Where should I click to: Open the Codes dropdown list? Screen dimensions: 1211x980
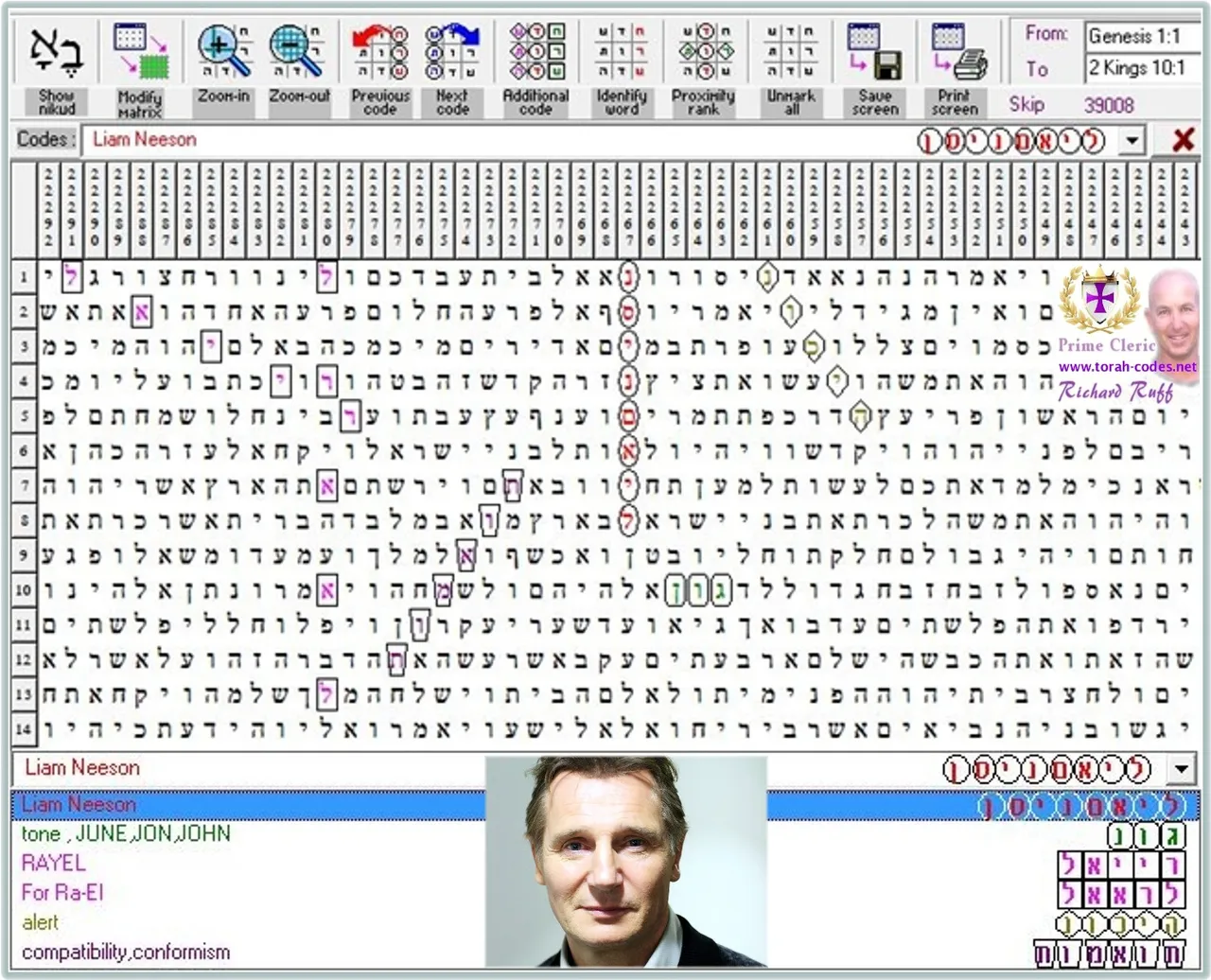pyautogui.click(x=1132, y=140)
